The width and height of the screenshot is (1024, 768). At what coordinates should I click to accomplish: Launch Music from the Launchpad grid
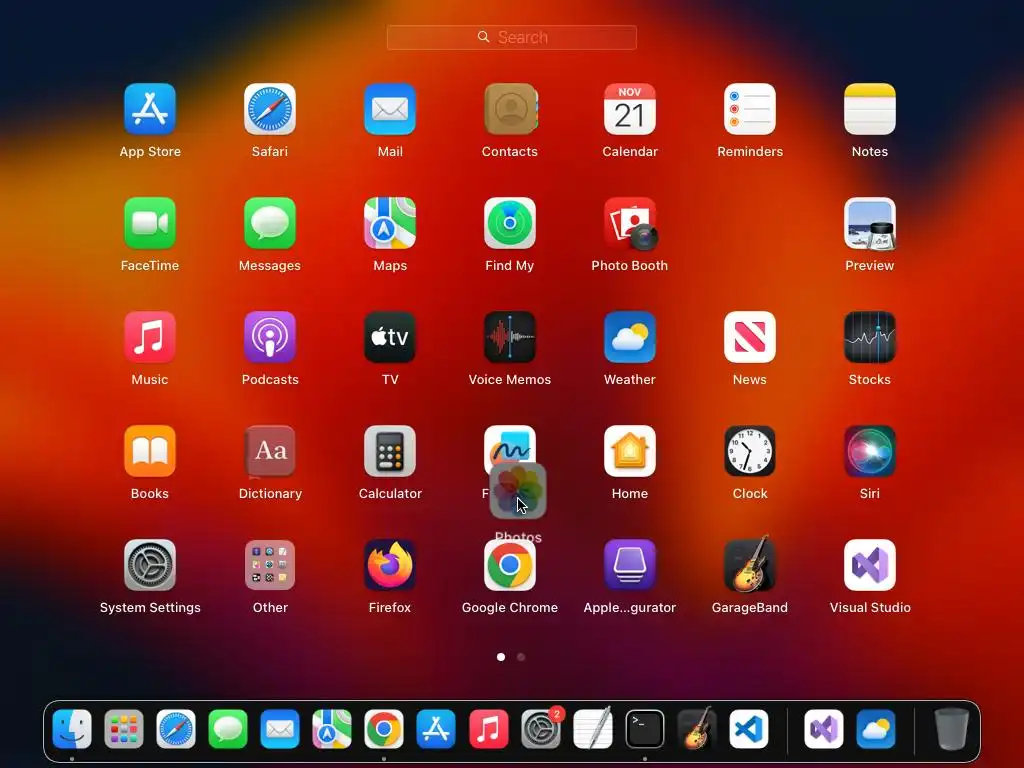[x=150, y=337]
